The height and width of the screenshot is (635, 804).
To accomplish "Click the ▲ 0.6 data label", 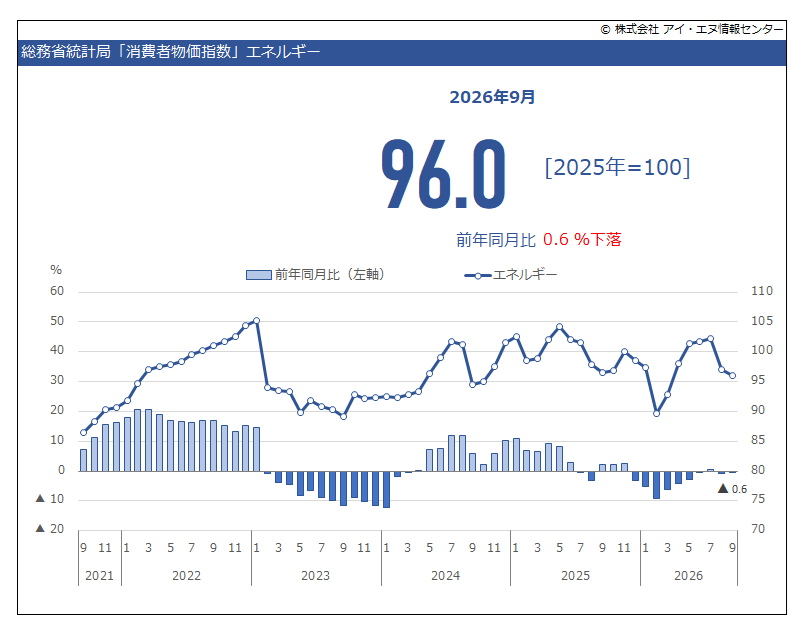I will [732, 489].
